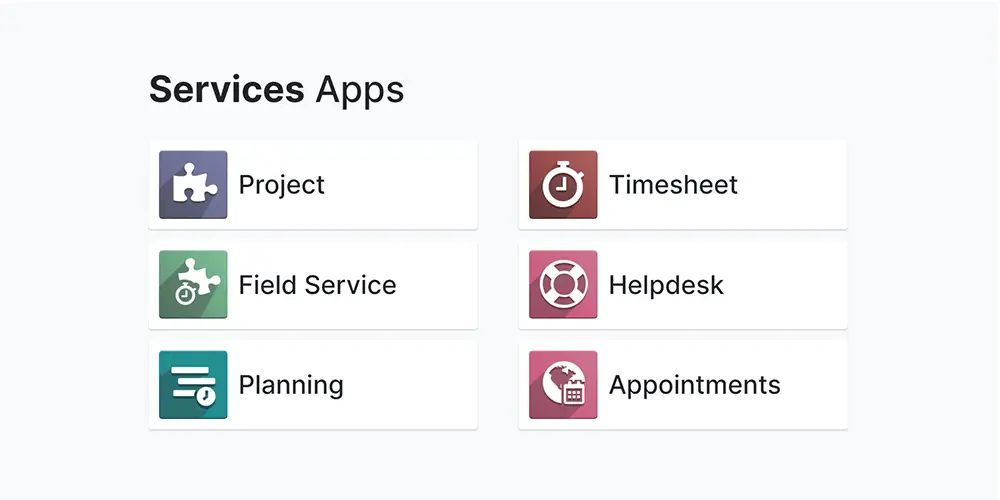
Task: Open the pink Appointments icon
Action: click(x=563, y=385)
